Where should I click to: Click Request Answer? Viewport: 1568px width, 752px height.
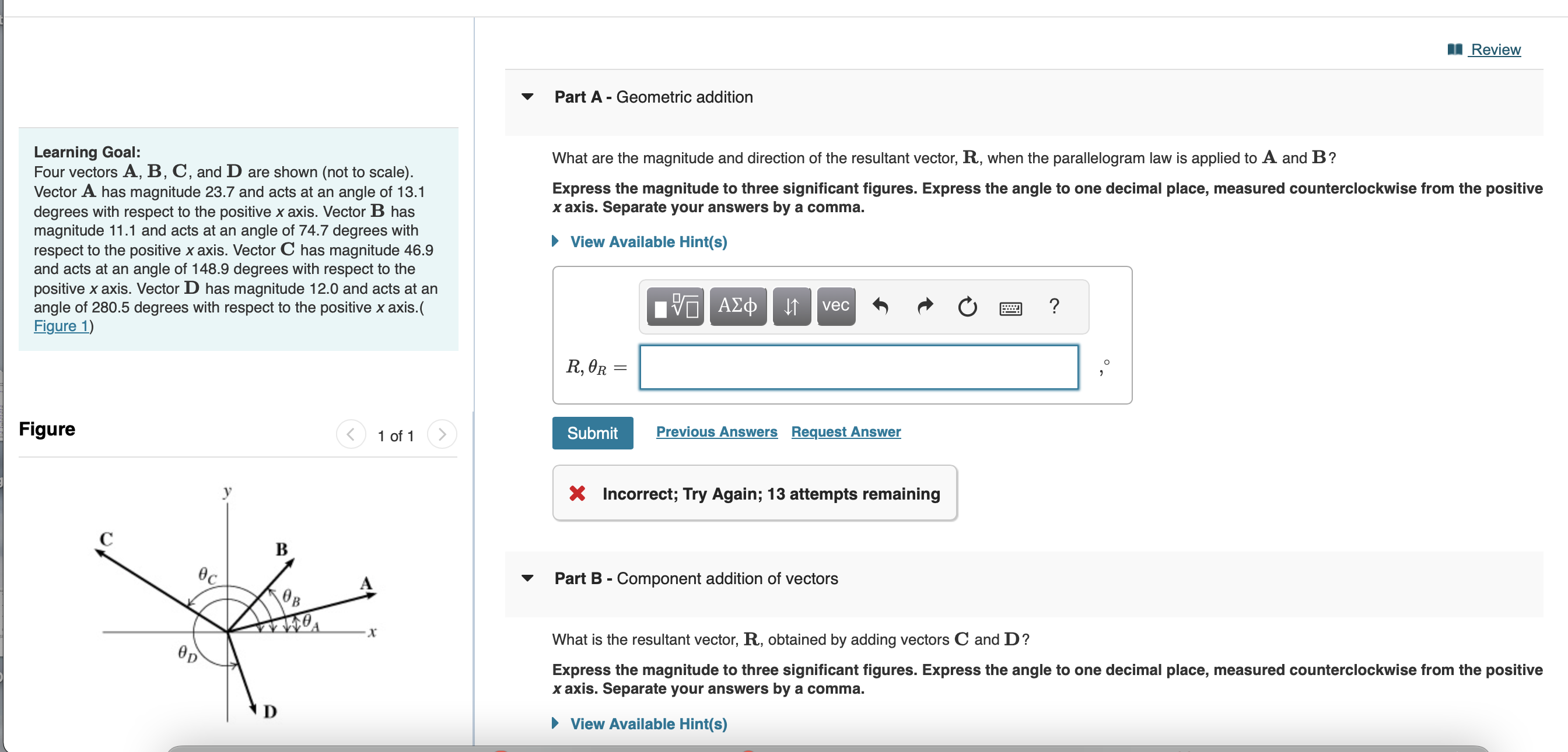pos(845,431)
